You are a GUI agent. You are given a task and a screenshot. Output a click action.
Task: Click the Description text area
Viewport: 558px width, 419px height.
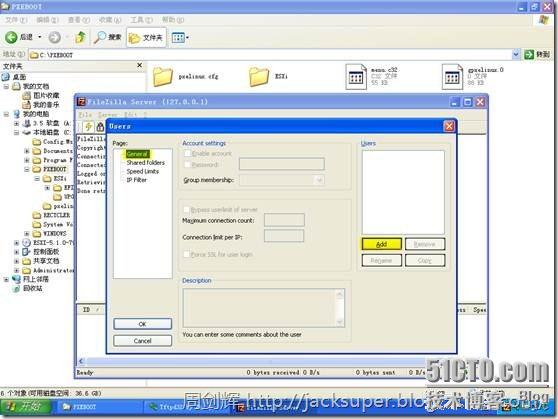[x=259, y=308]
